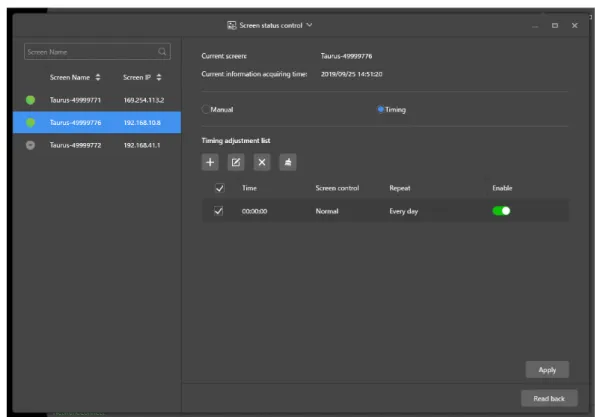Click the Apply button
Screen dimensions: 595x417
pos(547,370)
